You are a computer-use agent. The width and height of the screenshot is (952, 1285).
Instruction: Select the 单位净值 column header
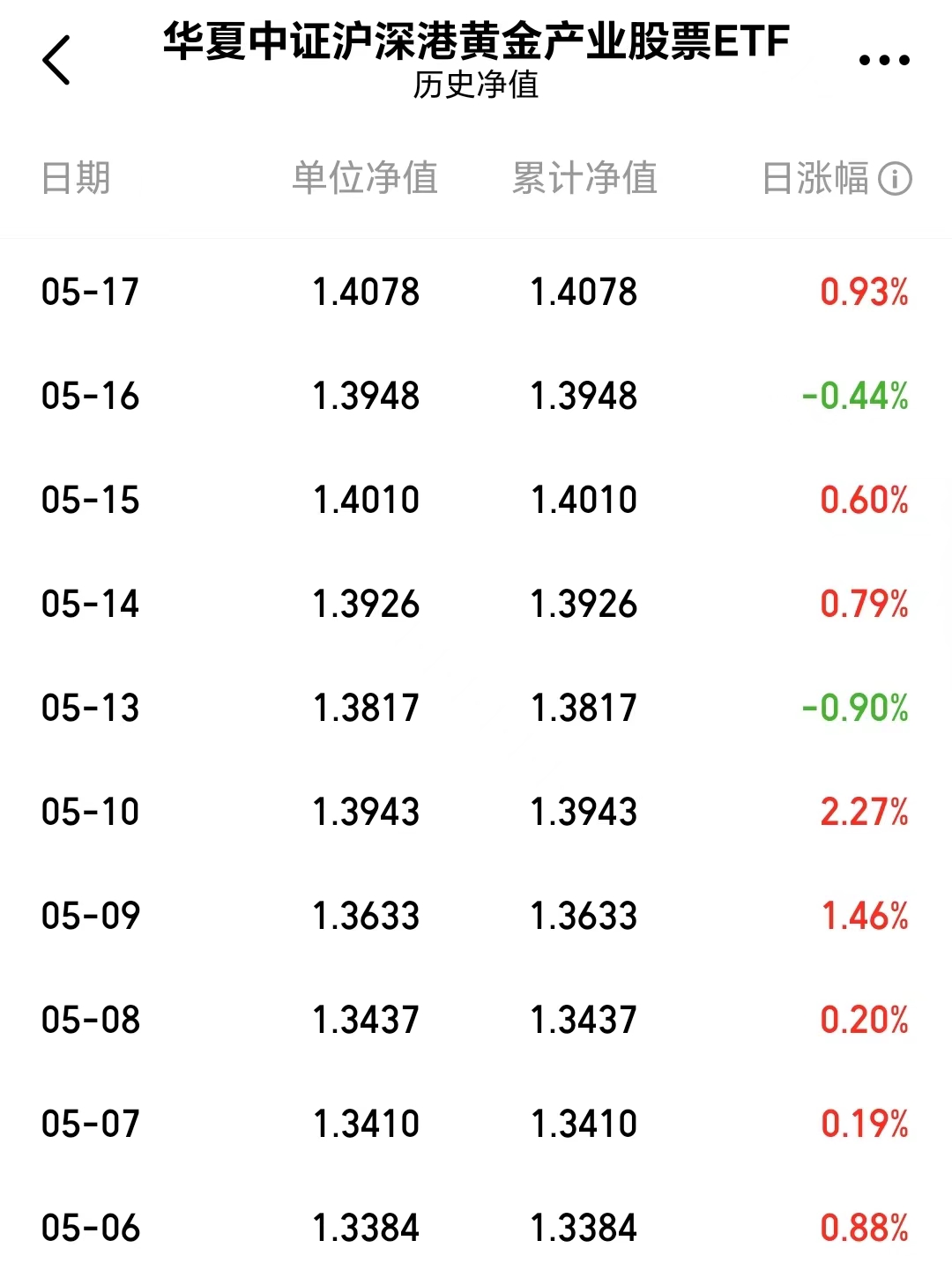366,178
